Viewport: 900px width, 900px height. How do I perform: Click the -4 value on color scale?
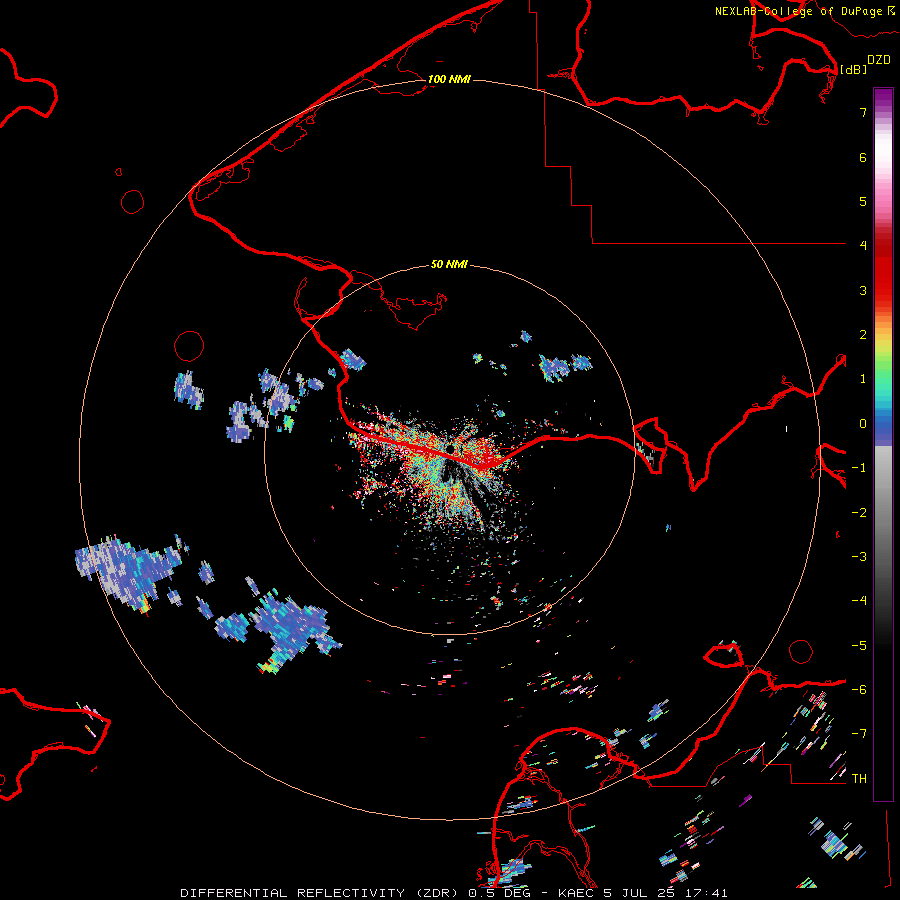click(859, 601)
